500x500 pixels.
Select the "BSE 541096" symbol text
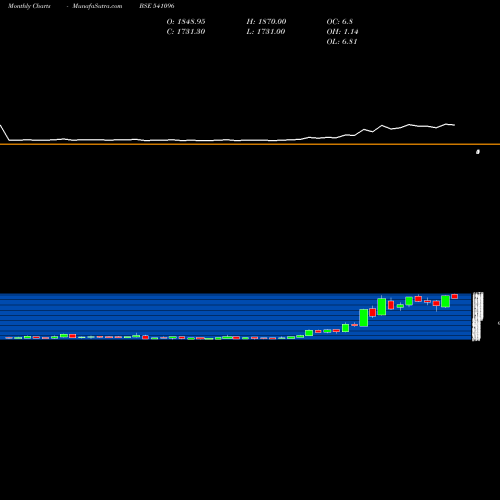tap(157, 6)
